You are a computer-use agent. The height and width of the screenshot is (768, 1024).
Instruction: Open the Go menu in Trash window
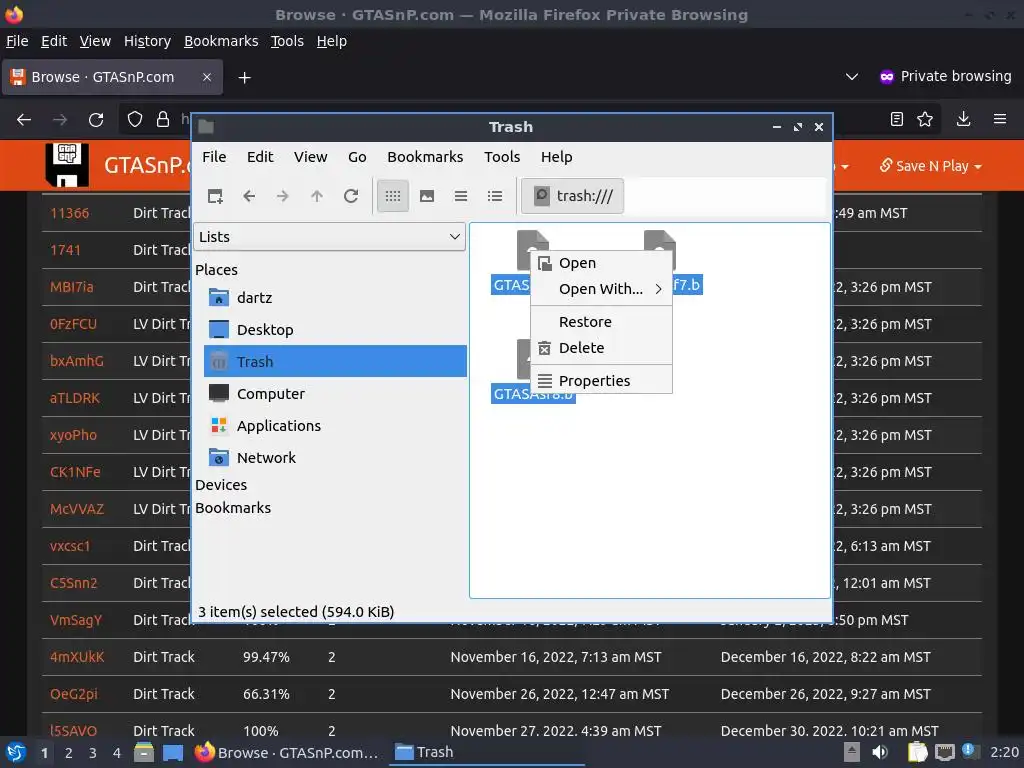(357, 157)
